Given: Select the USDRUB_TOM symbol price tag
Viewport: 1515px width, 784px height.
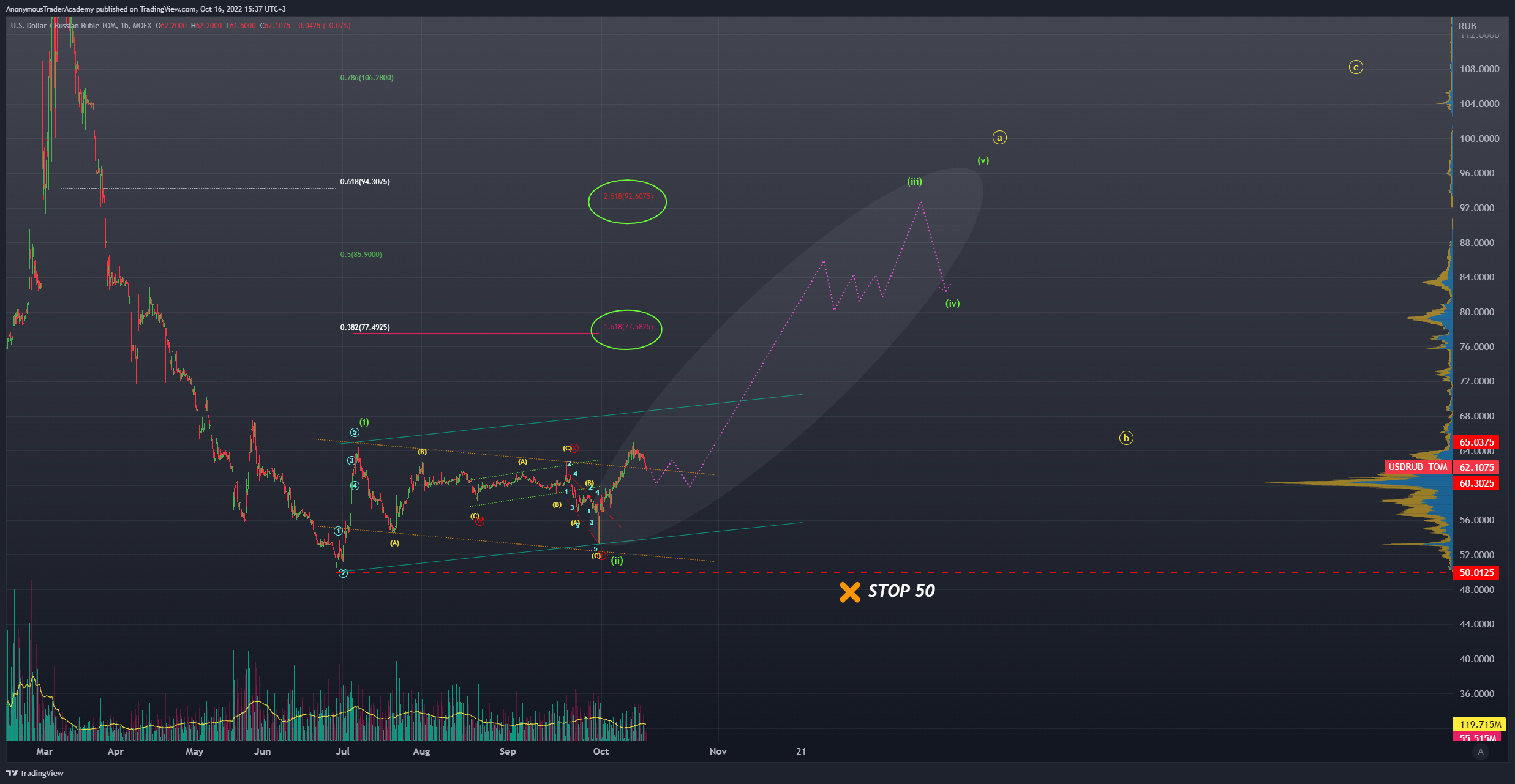Looking at the screenshot, I should click(x=1418, y=467).
